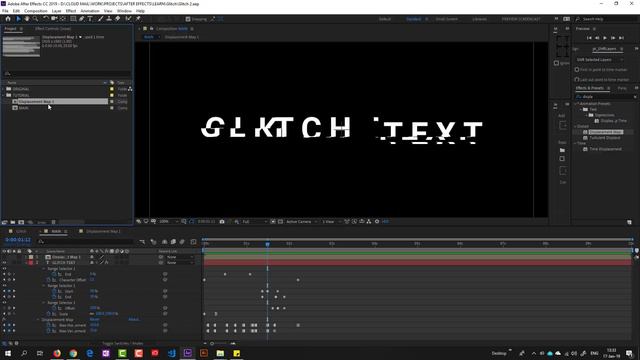Click the Play button in Preview panel
This screenshot has width=640, height=360.
pos(605,38)
